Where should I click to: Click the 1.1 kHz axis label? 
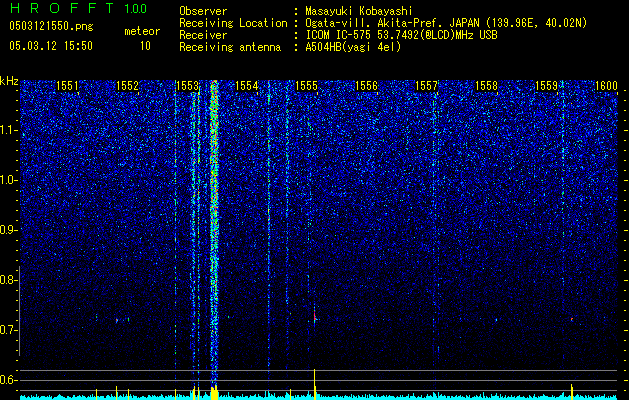pos(9,130)
